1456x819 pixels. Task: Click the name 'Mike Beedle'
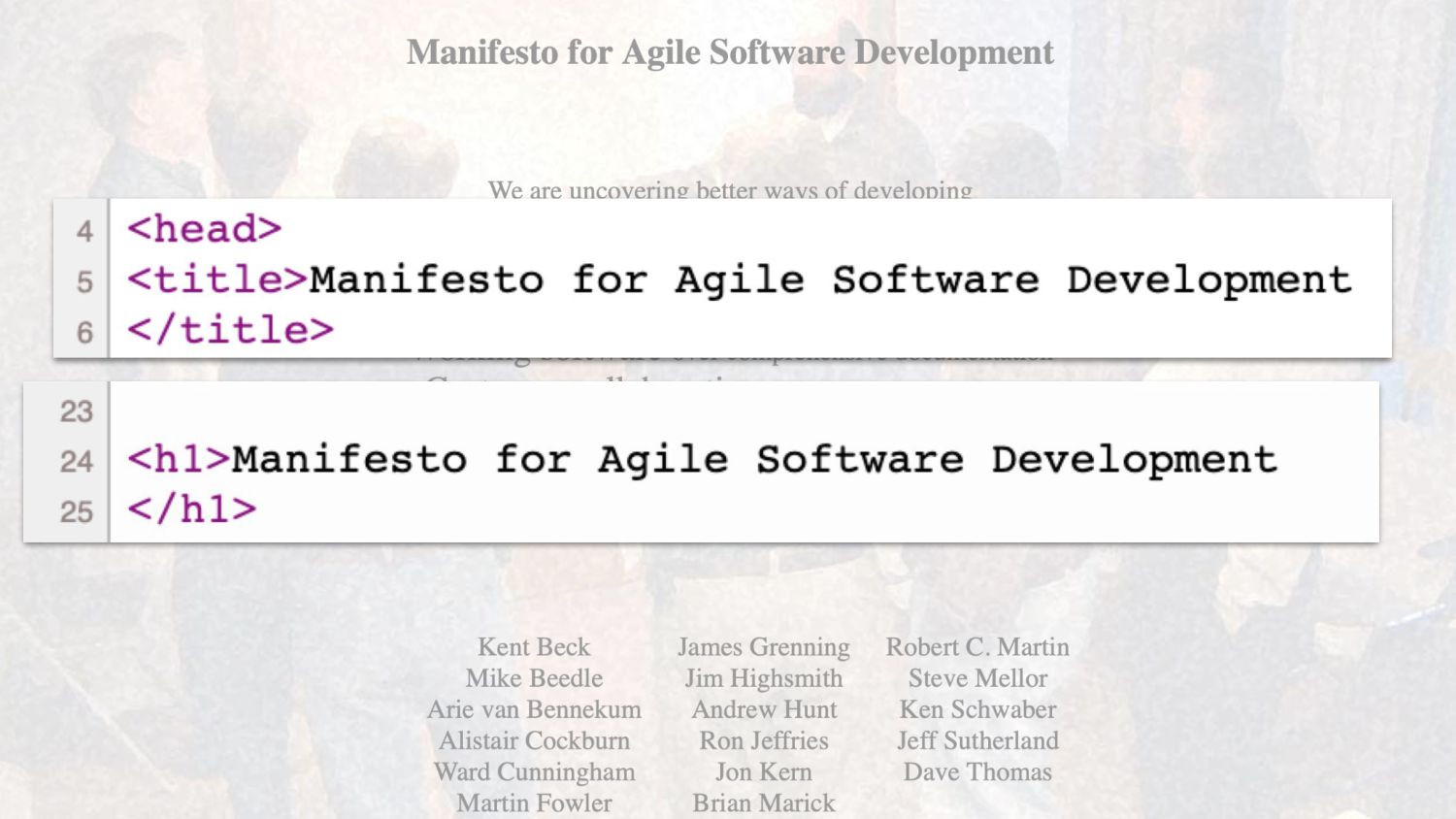click(534, 678)
